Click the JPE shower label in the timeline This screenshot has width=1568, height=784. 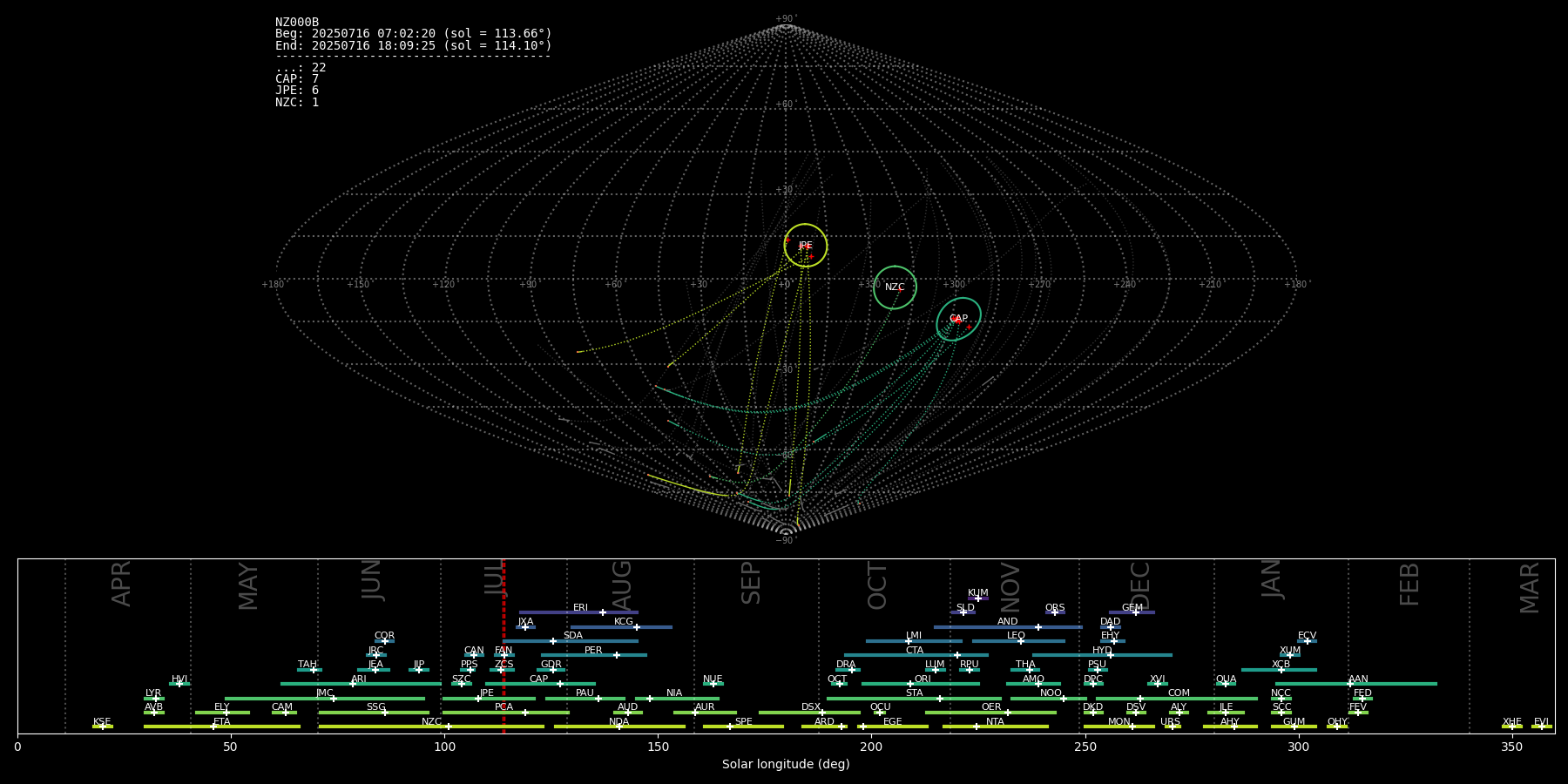point(486,693)
